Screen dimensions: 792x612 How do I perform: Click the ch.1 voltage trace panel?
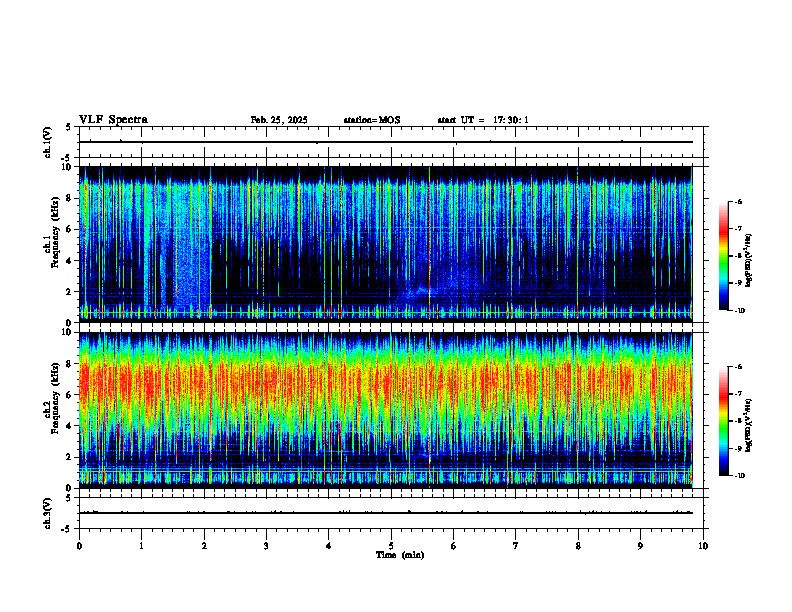coord(391,142)
